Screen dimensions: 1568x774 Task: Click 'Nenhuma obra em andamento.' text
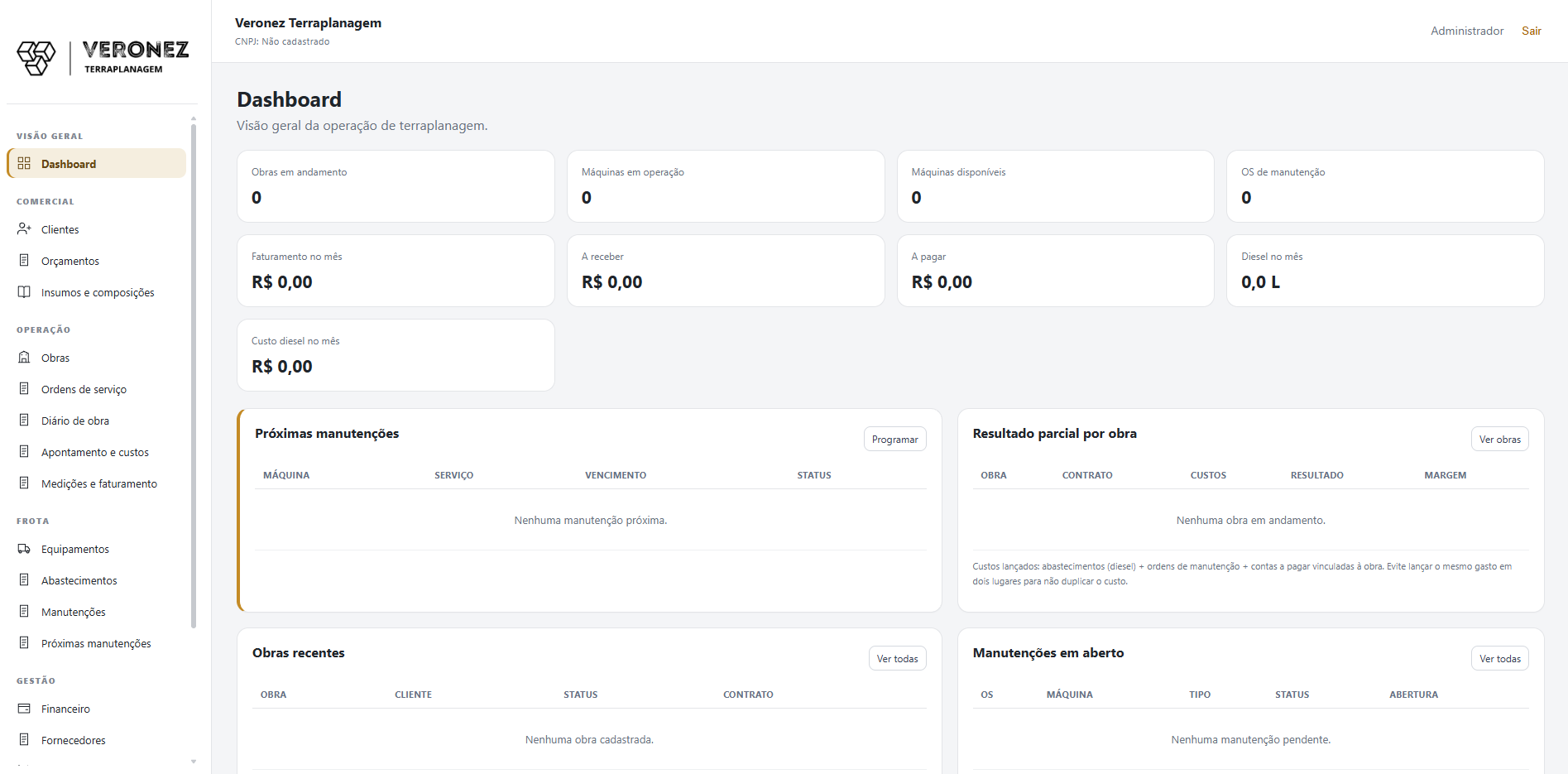pos(1250,520)
